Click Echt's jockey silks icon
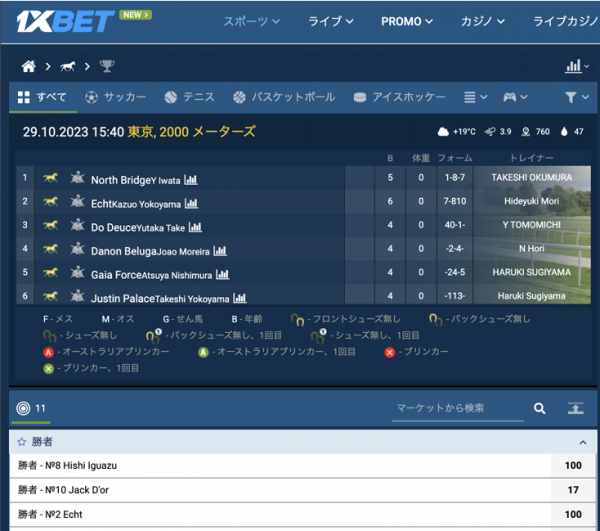Viewport: 600px width, 531px height. [77, 201]
